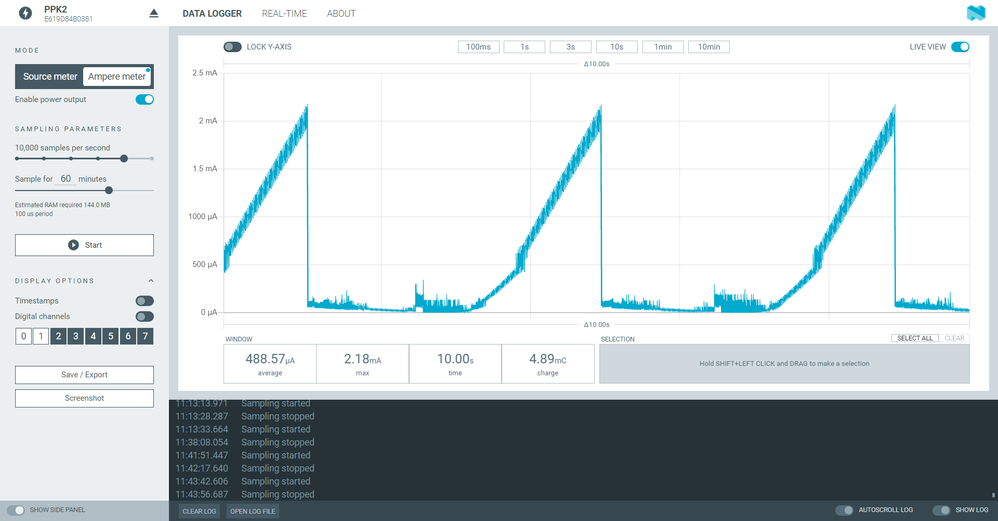Click the PPK2 lightning bolt device icon
This screenshot has width=998, height=521.
[25, 13]
